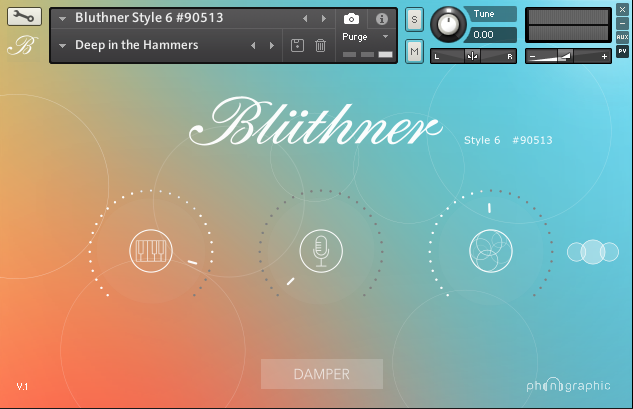Go to previous instrument arrow
This screenshot has width=633, height=409.
tap(305, 19)
